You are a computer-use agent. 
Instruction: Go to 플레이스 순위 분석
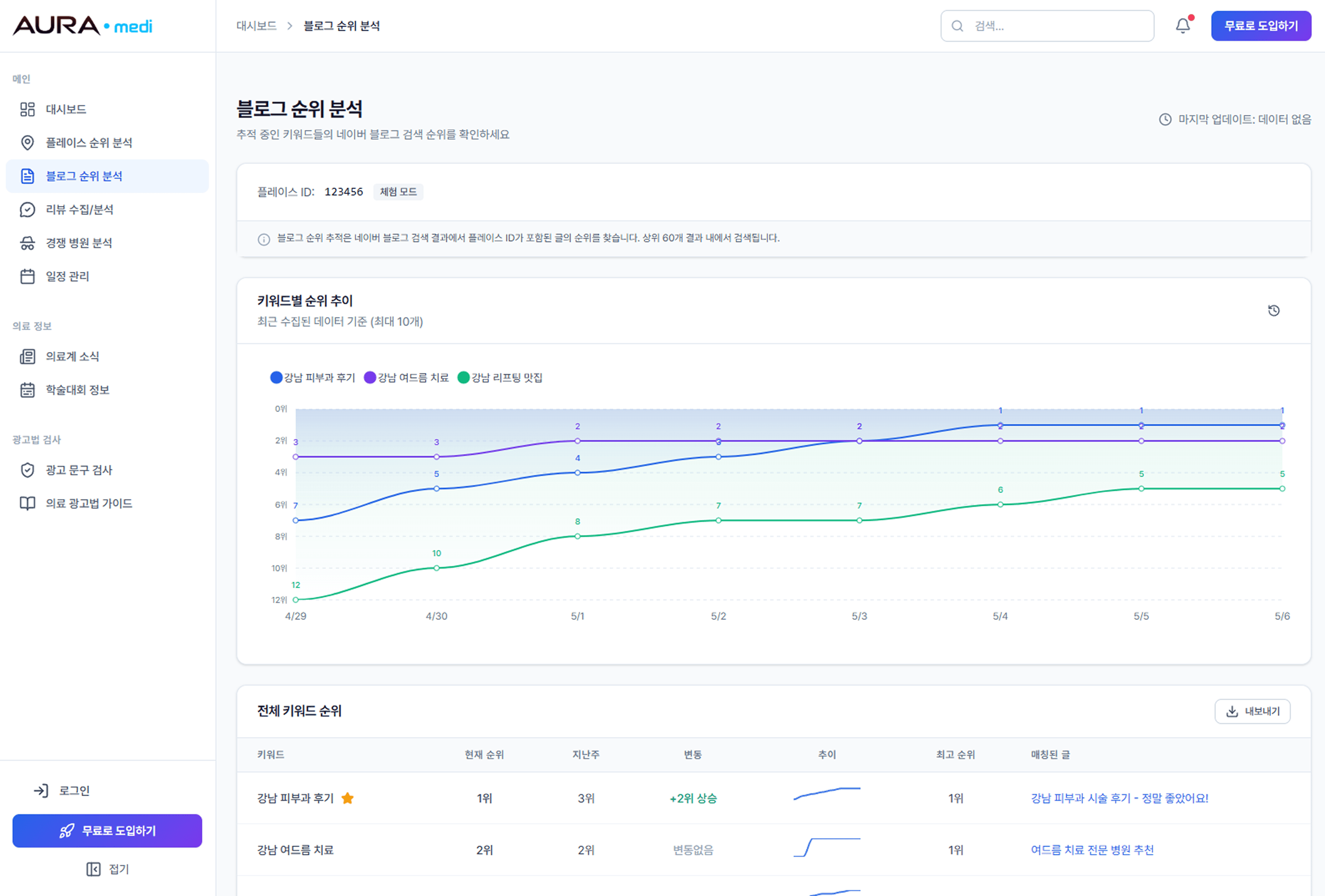click(107, 142)
